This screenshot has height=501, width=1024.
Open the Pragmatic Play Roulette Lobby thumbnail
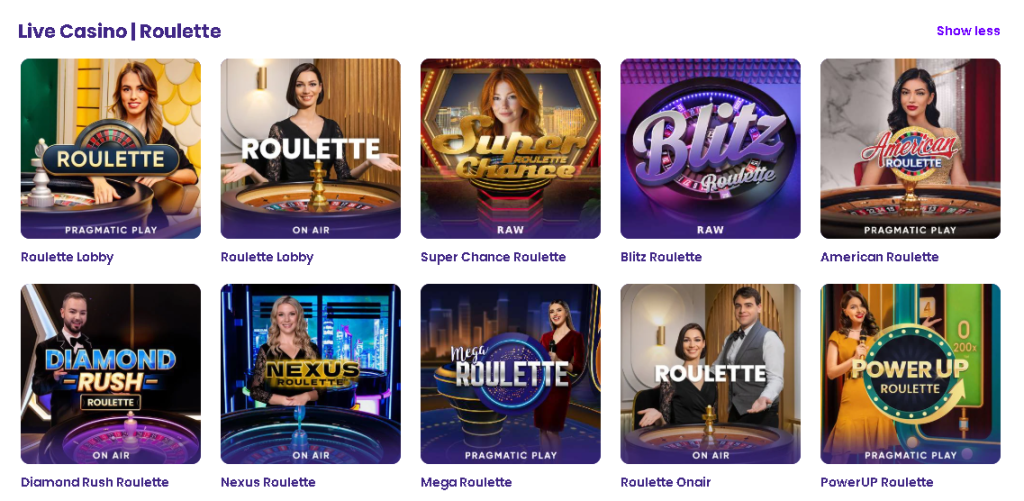[x=110, y=148]
